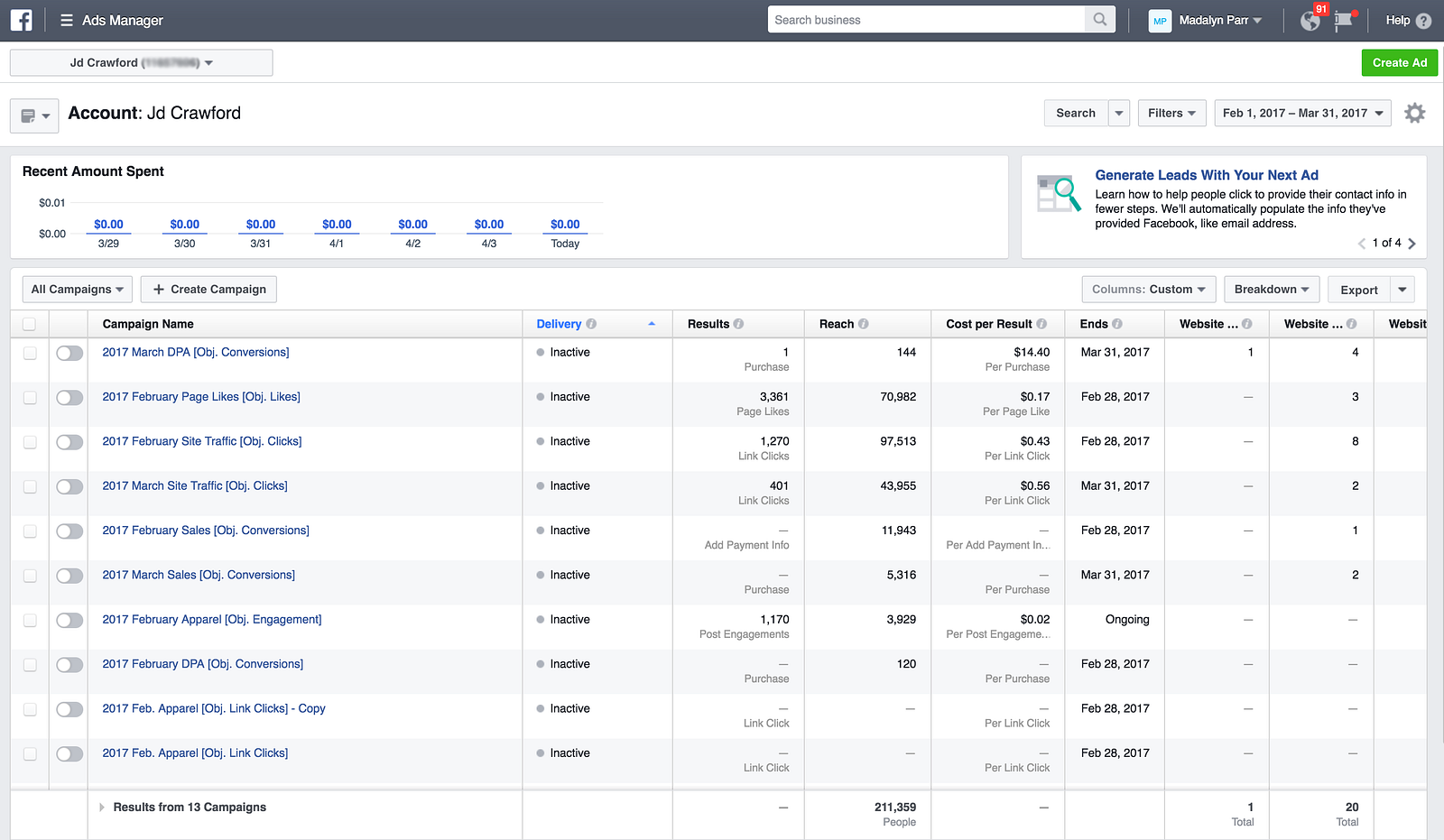Expand Results from 13 Campaigns row
1444x840 pixels.
pos(102,808)
